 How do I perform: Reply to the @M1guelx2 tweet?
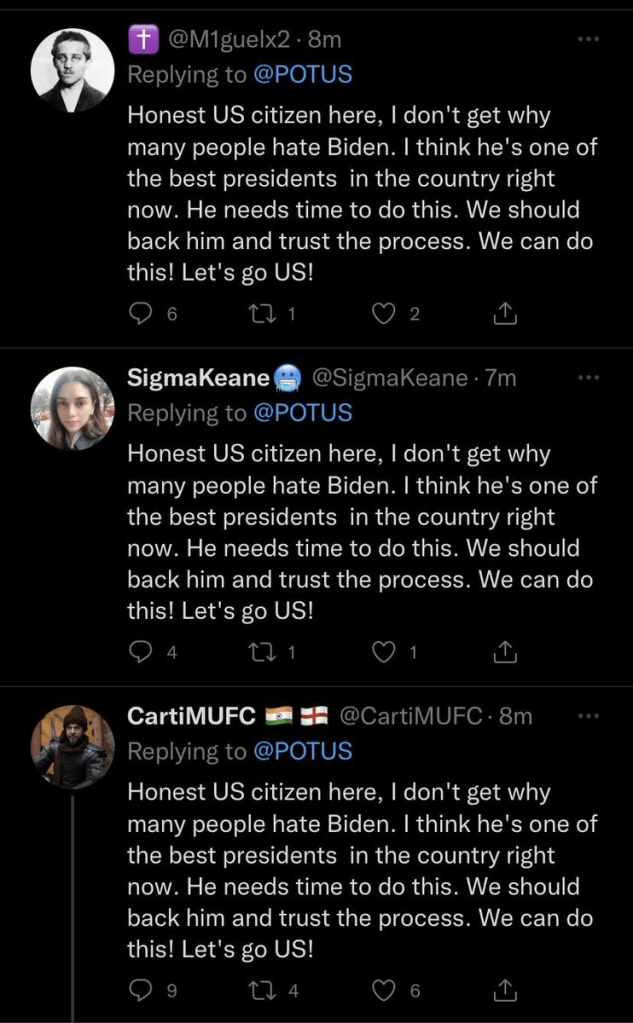tap(141, 314)
